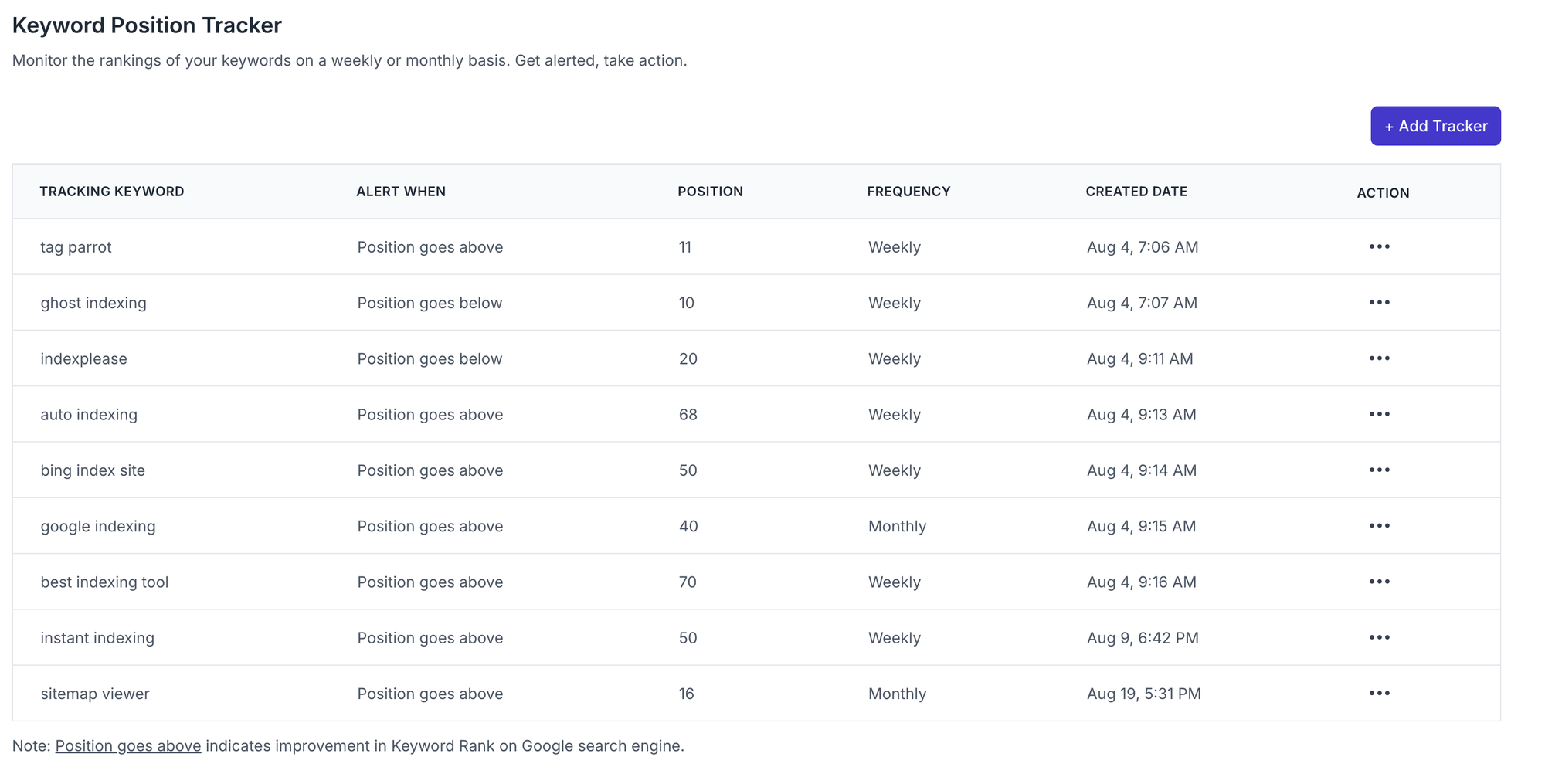Screen dimensions: 1545x784
Task: Open instant indexing three-dot menu
Action: (1379, 637)
